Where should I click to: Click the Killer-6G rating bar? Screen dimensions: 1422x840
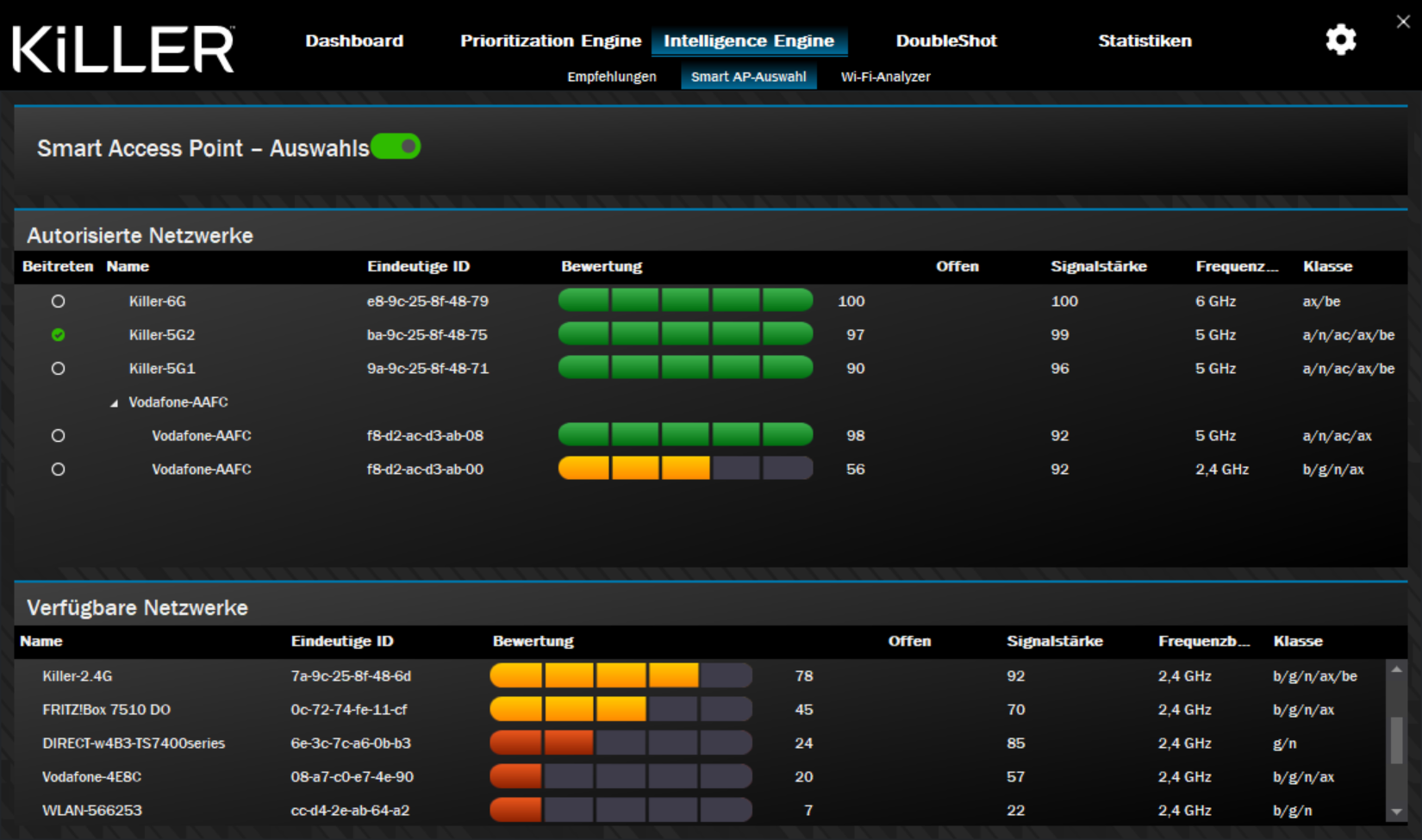pyautogui.click(x=685, y=301)
